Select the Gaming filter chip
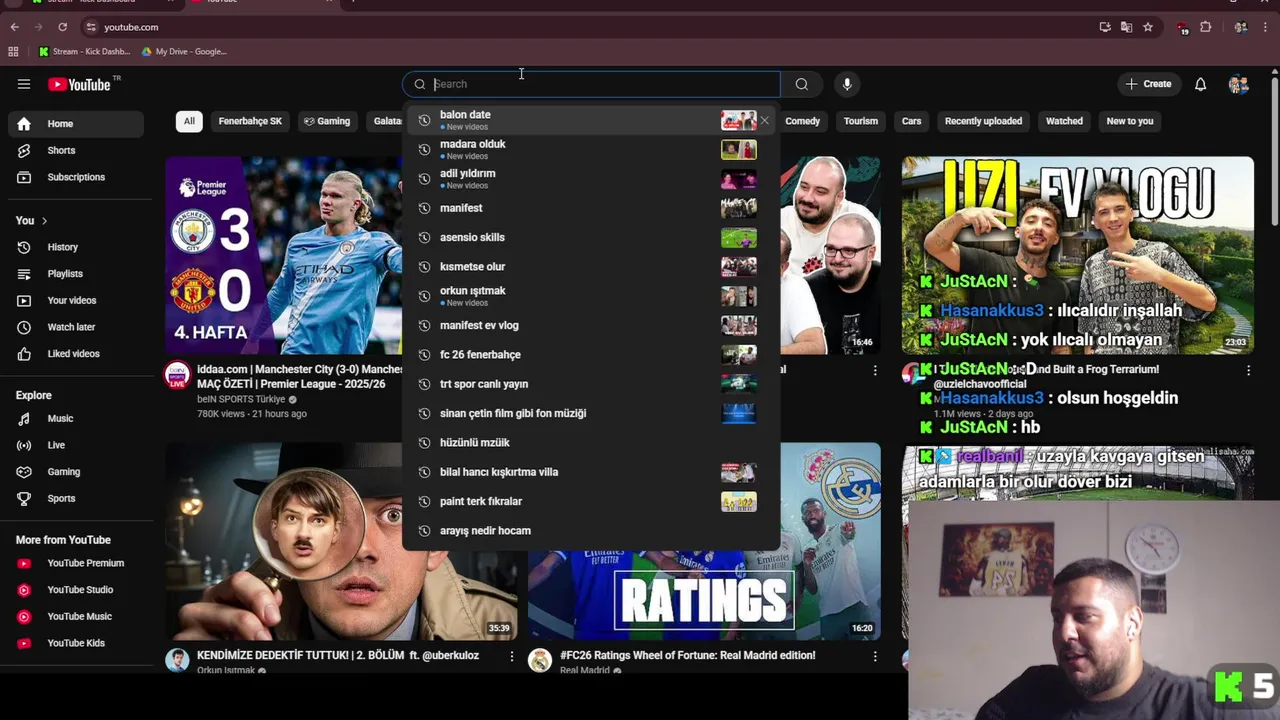This screenshot has height=720, width=1280. [x=327, y=121]
